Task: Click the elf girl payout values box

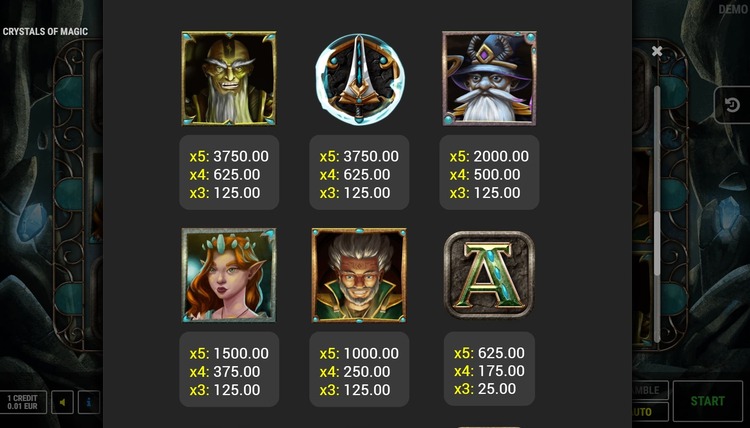Action: pos(229,370)
